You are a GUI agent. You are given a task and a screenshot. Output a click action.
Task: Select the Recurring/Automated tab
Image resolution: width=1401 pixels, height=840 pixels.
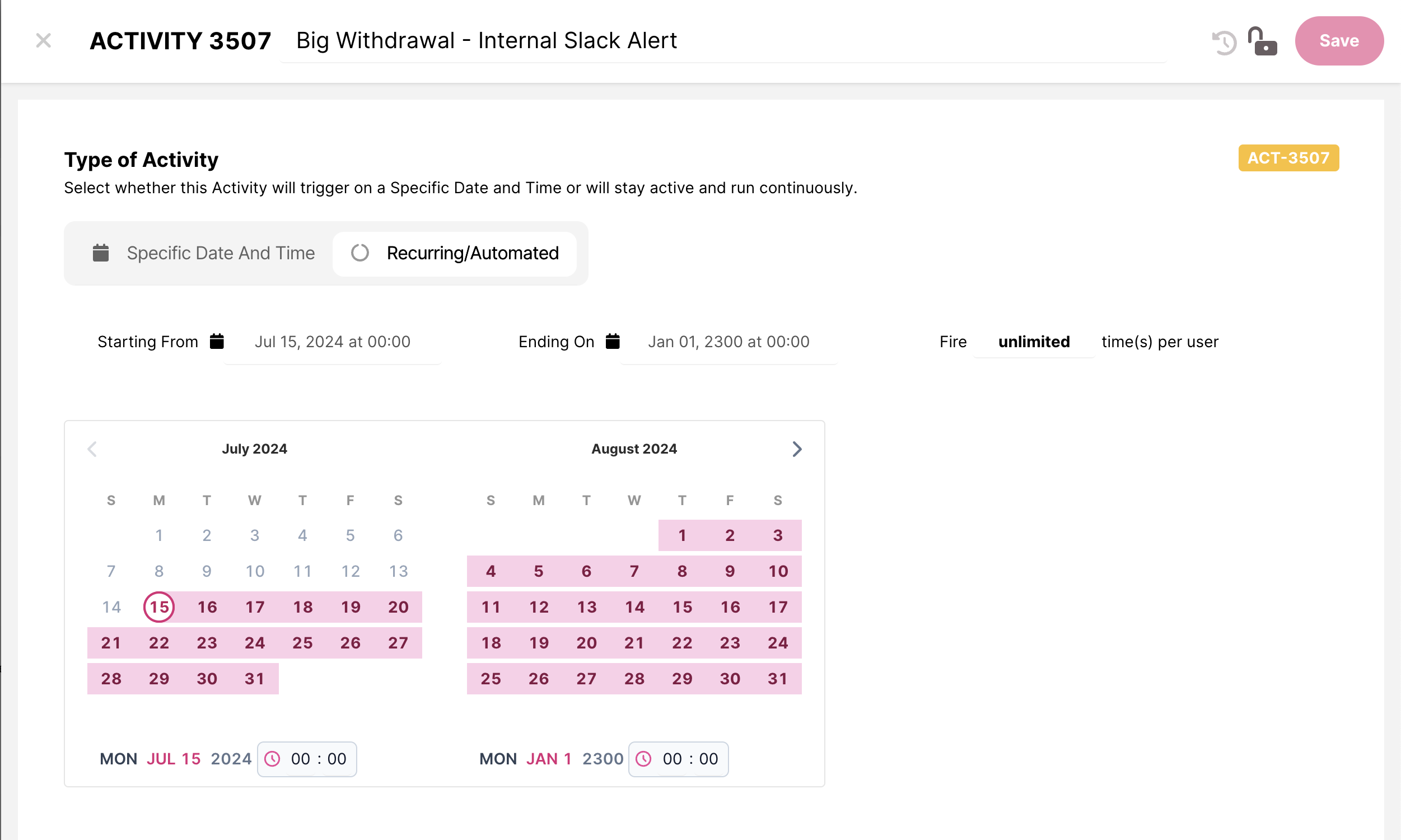454,253
